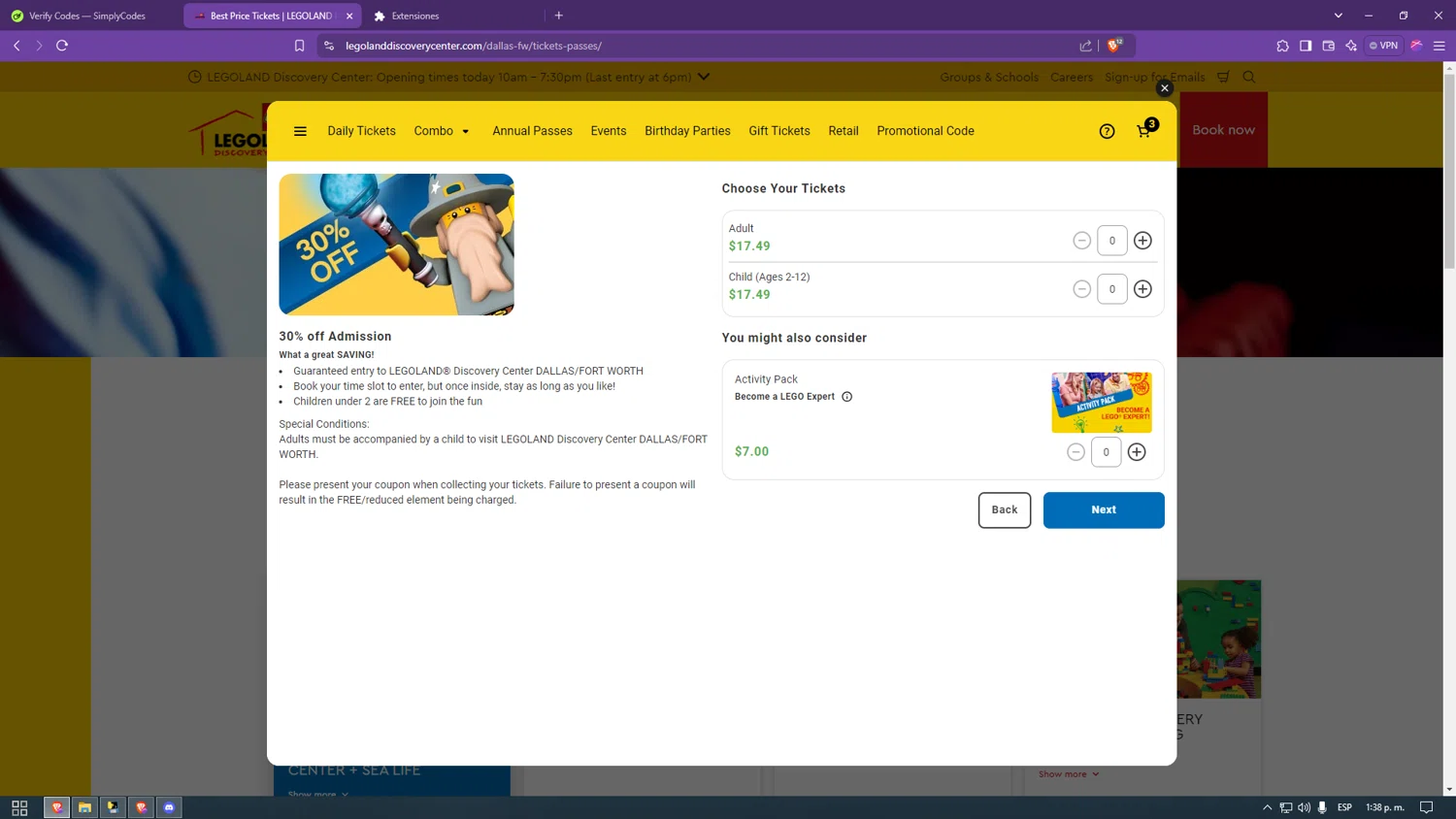Open the shopping cart with 3 items
Image resolution: width=1456 pixels, height=819 pixels.
(x=1145, y=130)
